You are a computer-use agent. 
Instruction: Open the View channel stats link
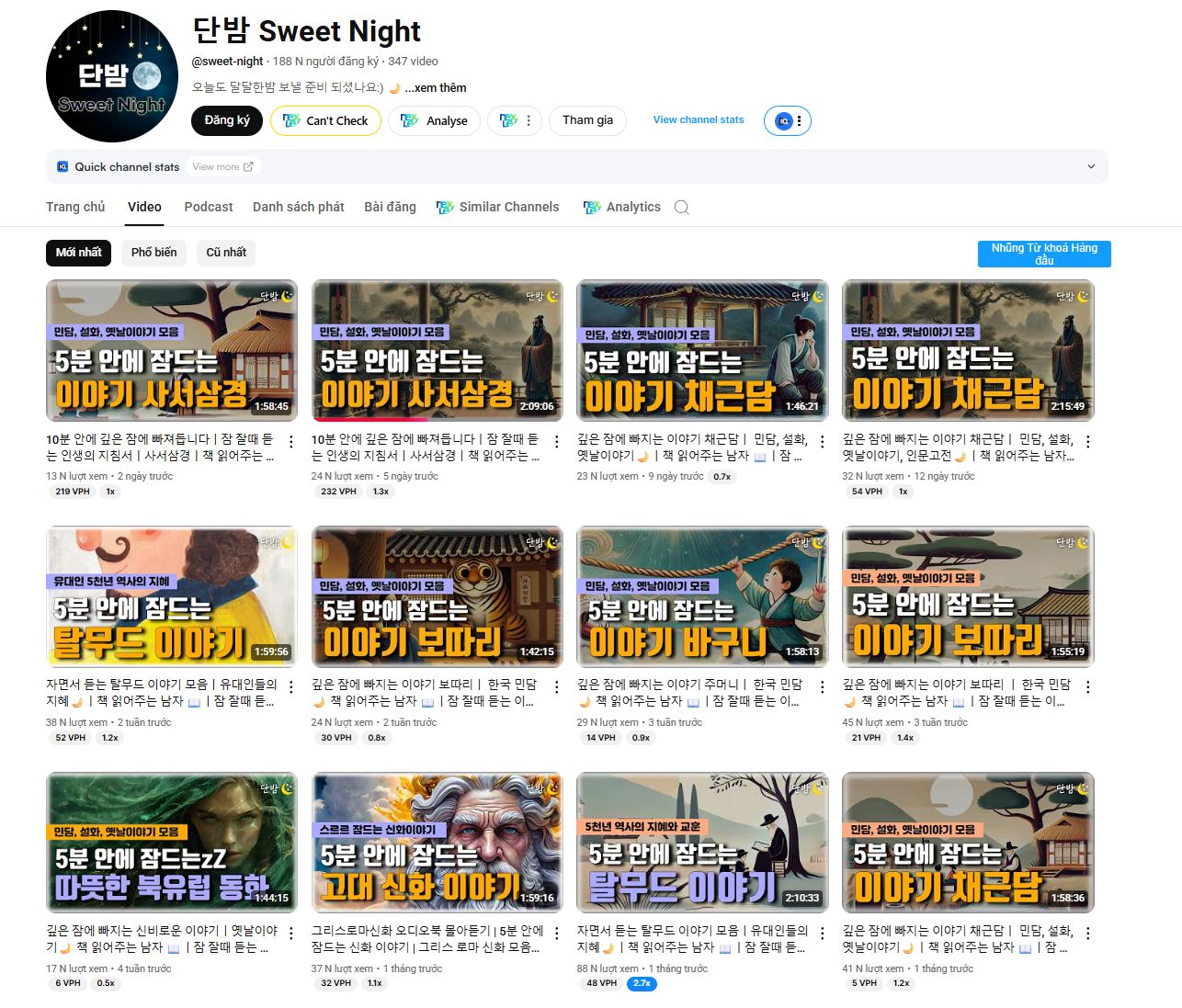click(699, 120)
